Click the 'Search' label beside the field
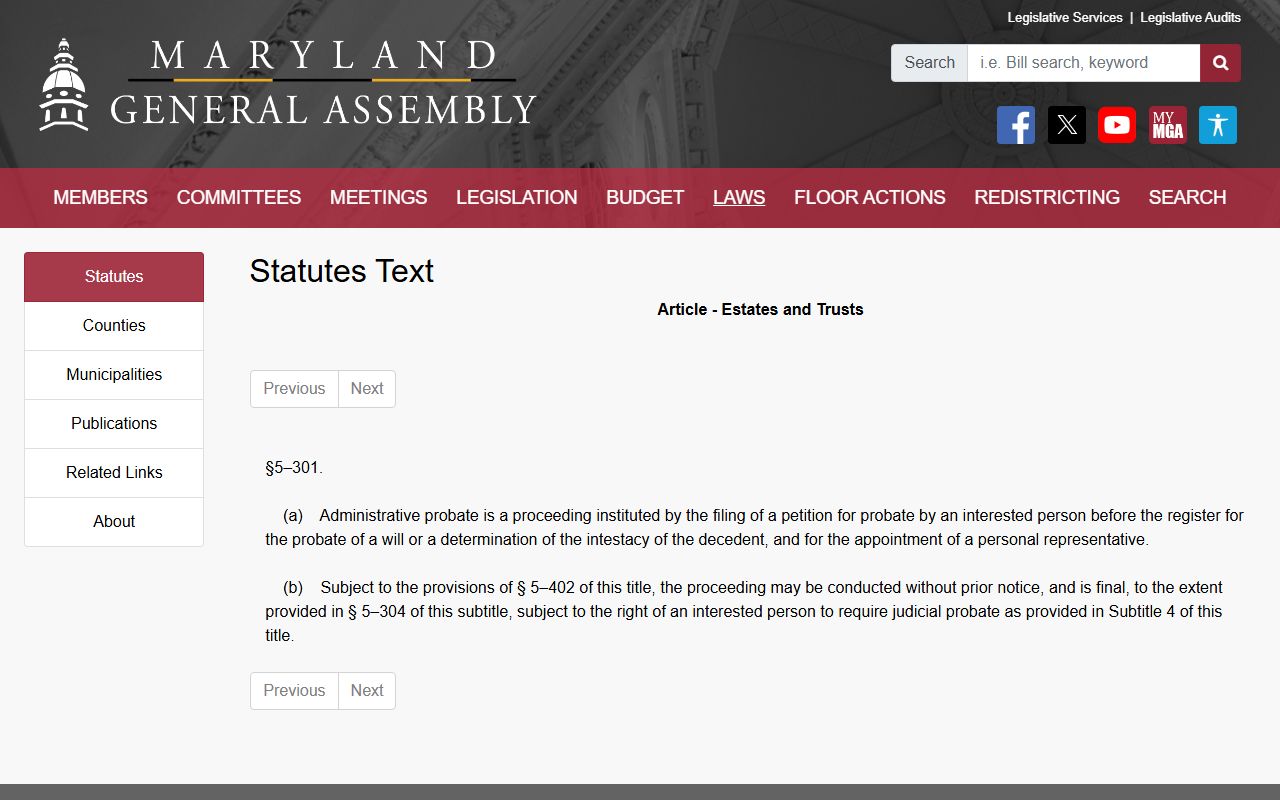 coord(929,63)
